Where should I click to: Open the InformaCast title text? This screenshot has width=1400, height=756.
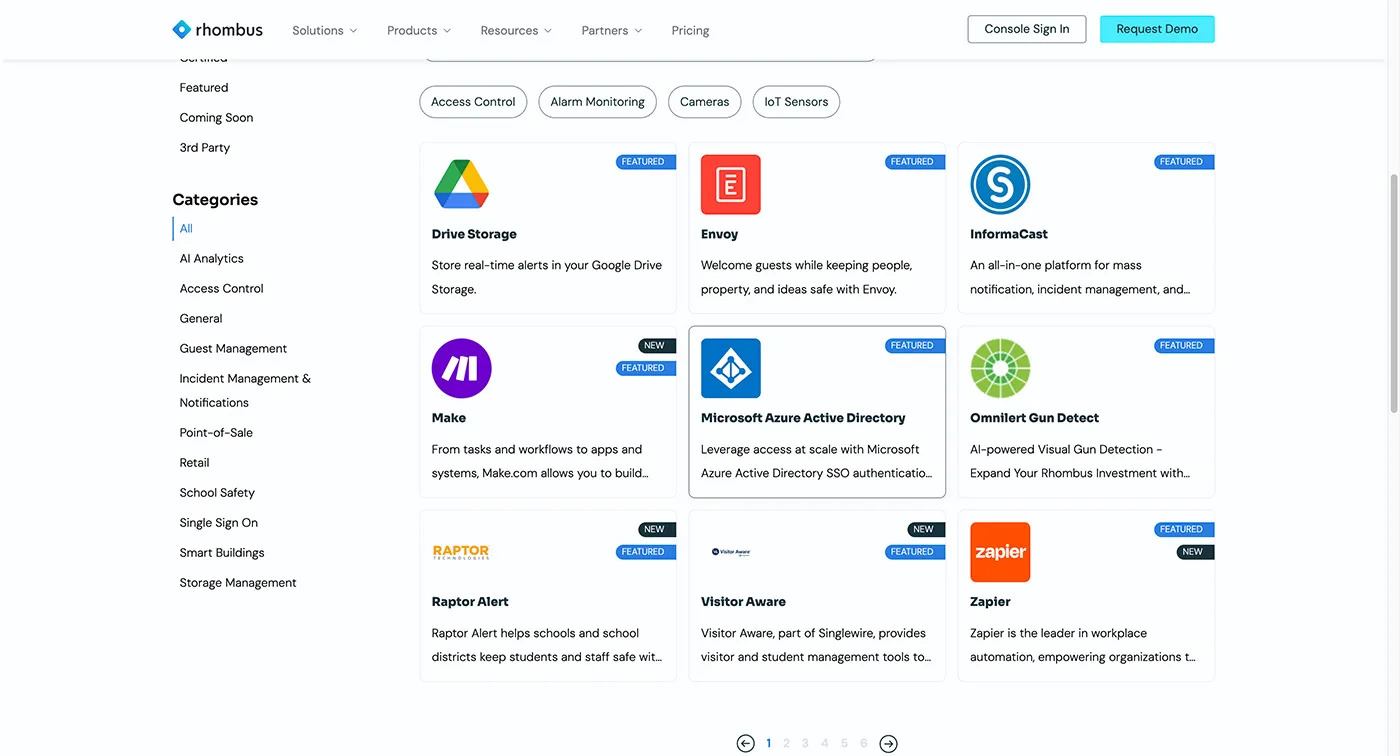click(x=1009, y=234)
